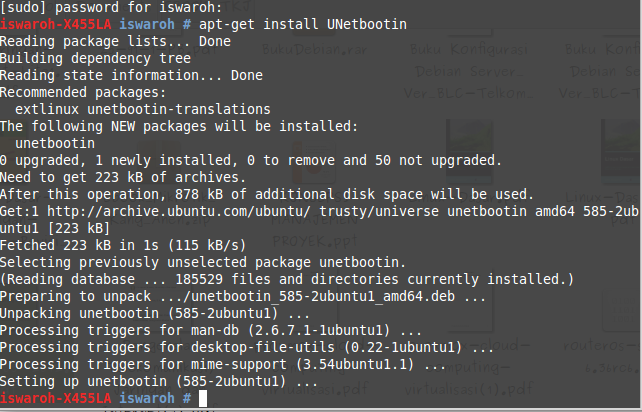Click the 'Setting up unetbootin' line

tap(159, 381)
